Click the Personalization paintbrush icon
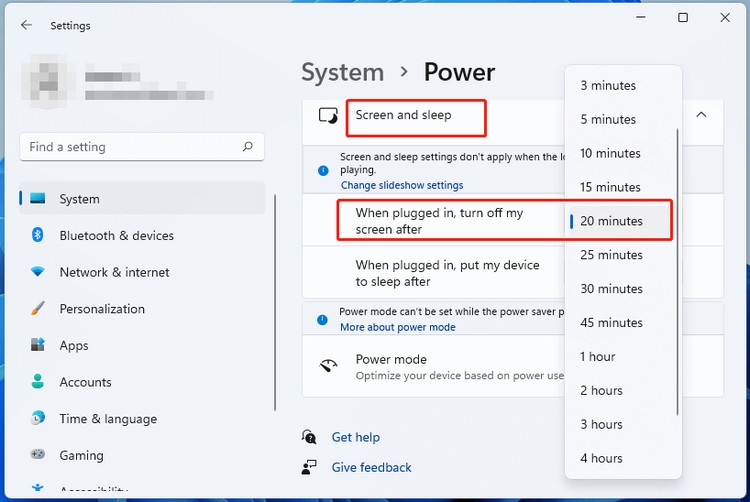The width and height of the screenshot is (750, 502). pyautogui.click(x=37, y=308)
